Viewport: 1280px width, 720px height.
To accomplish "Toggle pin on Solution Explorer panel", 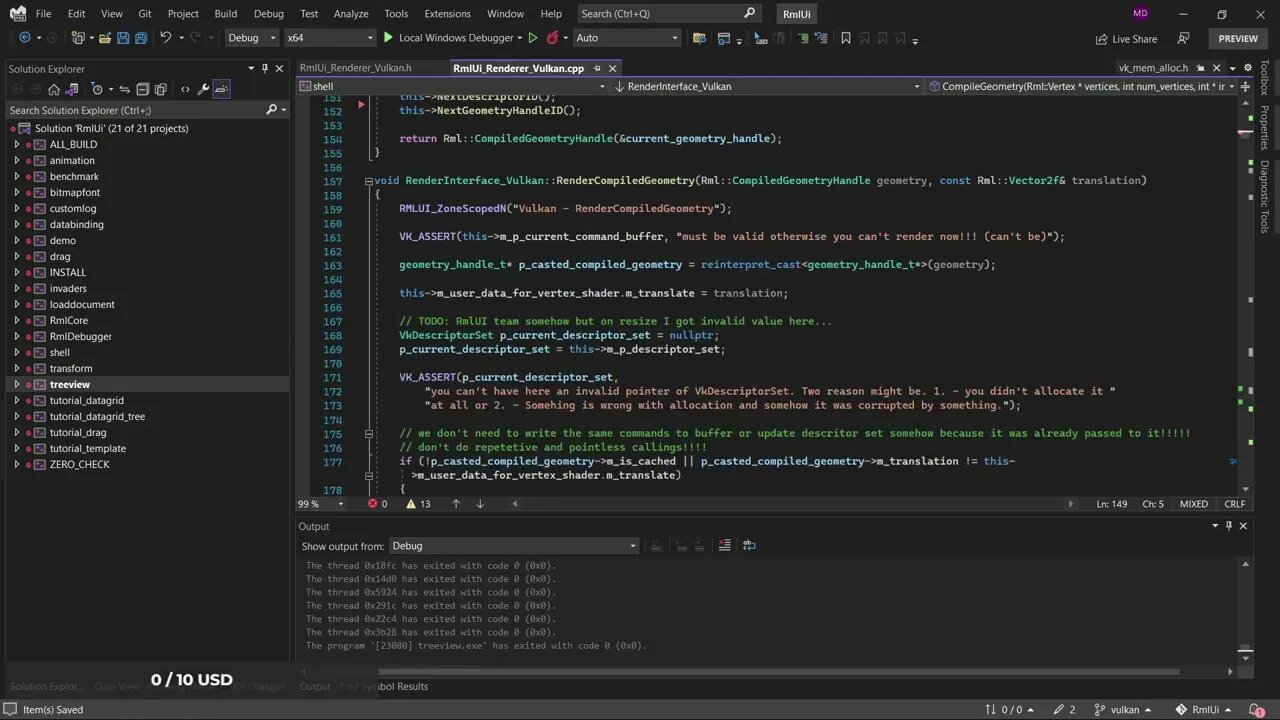I will point(265,68).
